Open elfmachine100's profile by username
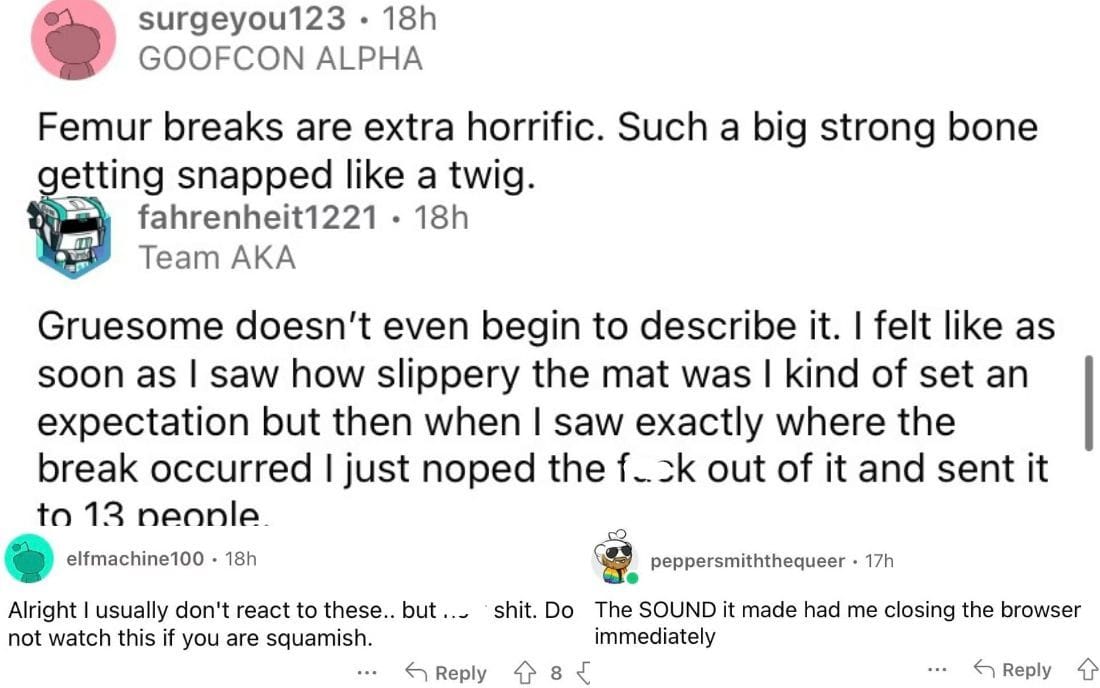 pyautogui.click(x=134, y=559)
